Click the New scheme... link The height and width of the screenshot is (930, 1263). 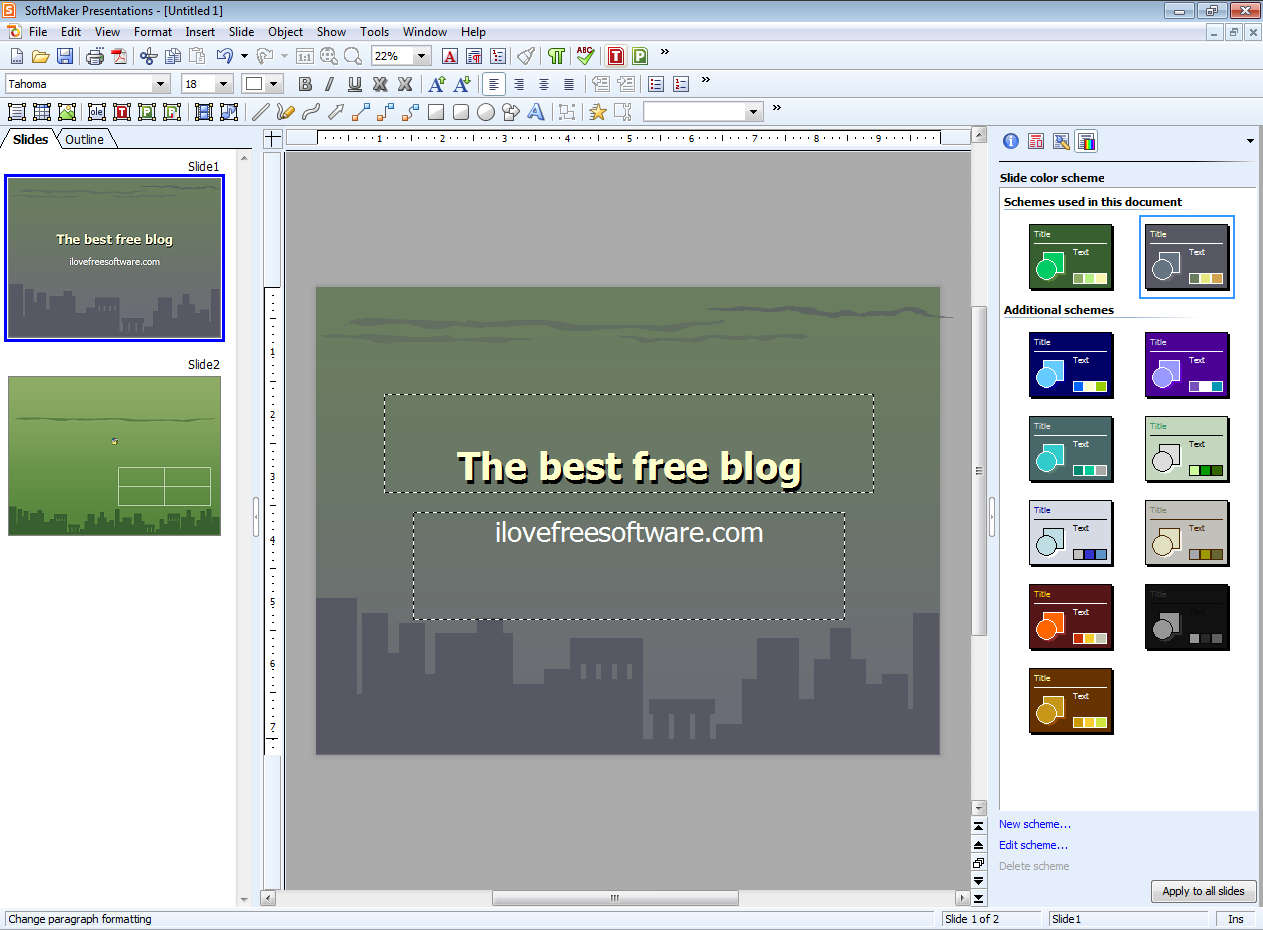[x=1035, y=824]
